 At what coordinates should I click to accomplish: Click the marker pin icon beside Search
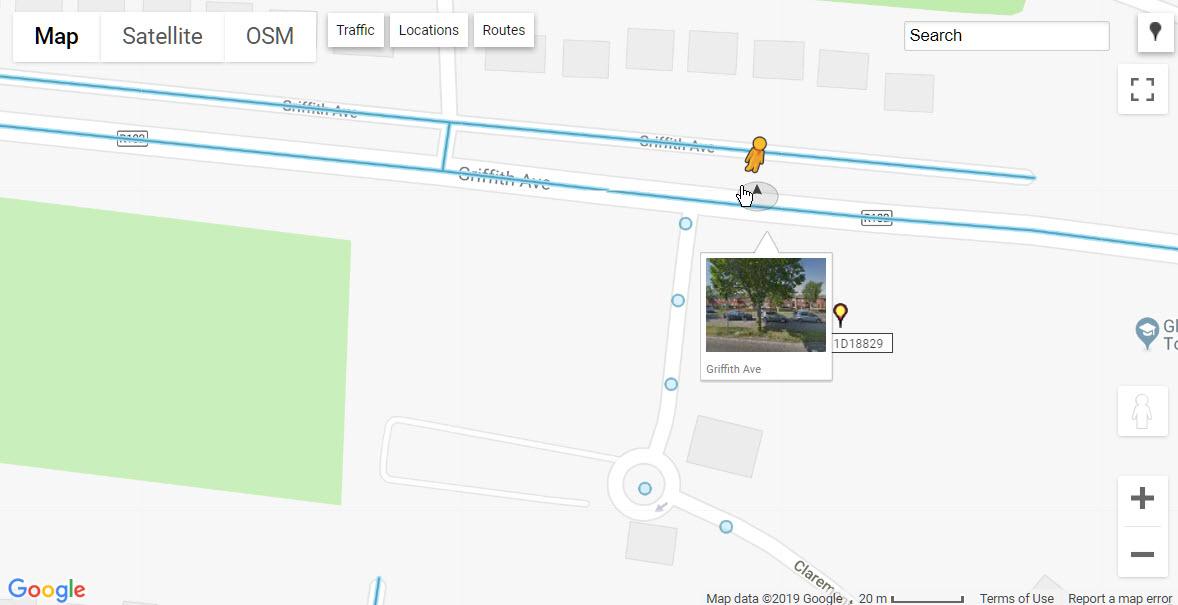click(x=1155, y=32)
